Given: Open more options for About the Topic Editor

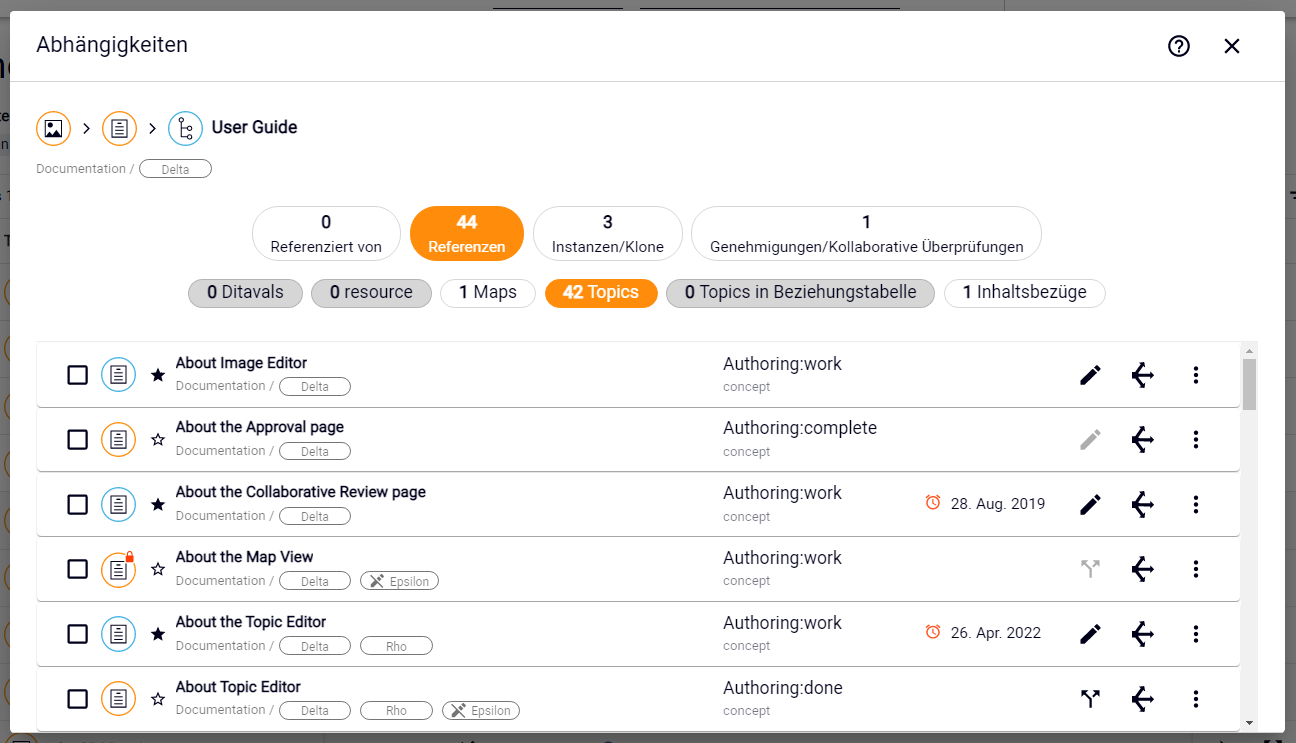Looking at the screenshot, I should pyautogui.click(x=1196, y=634).
